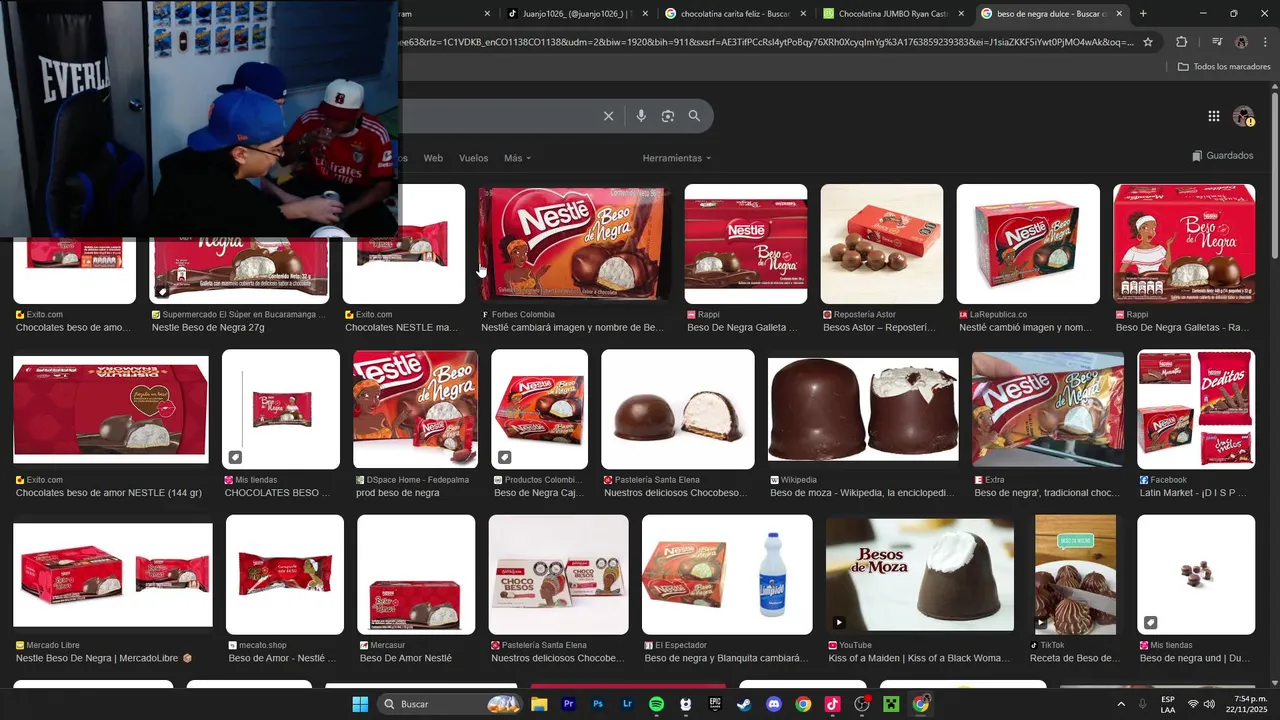Image resolution: width=1280 pixels, height=720 pixels.
Task: Open Choco Besos Pastelería Santa Elena thumbnail
Action: pyautogui.click(x=559, y=575)
